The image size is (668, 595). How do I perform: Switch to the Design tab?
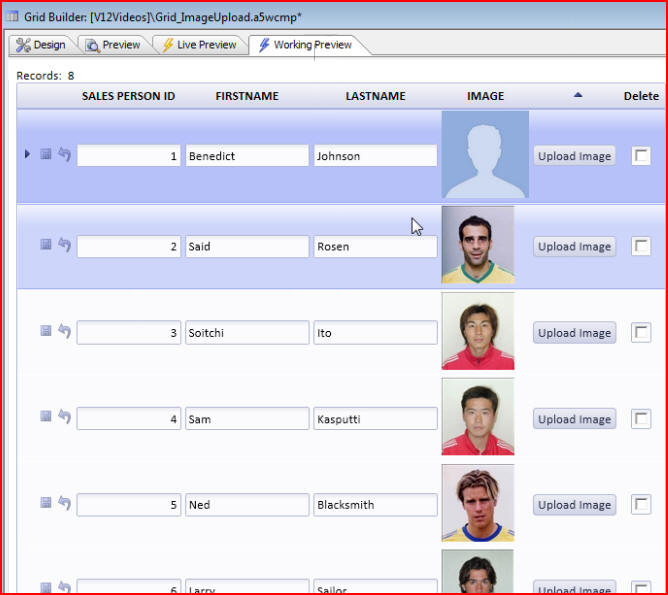tap(41, 45)
